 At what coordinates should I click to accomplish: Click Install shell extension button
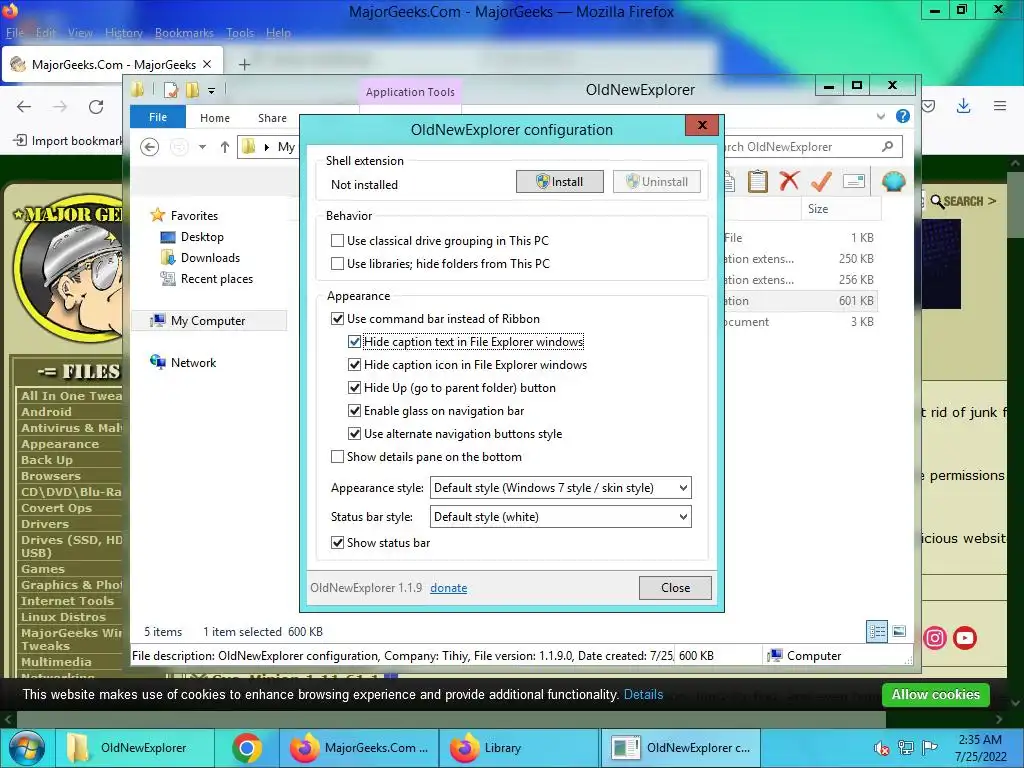coord(560,182)
